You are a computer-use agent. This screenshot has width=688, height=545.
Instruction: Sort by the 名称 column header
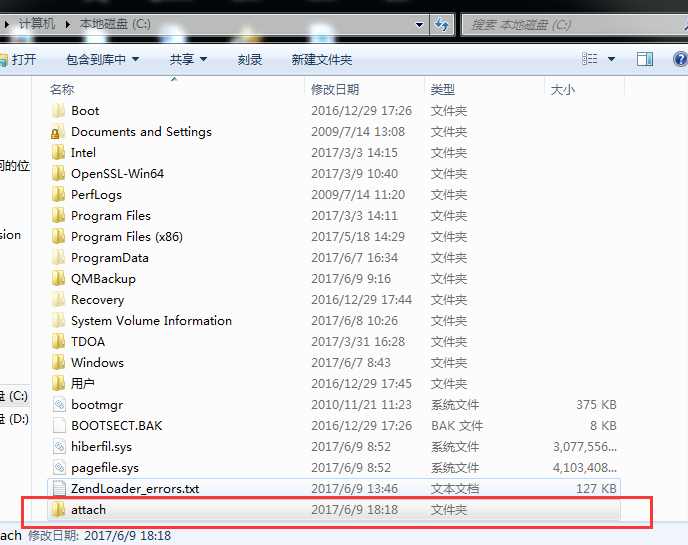click(x=62, y=90)
